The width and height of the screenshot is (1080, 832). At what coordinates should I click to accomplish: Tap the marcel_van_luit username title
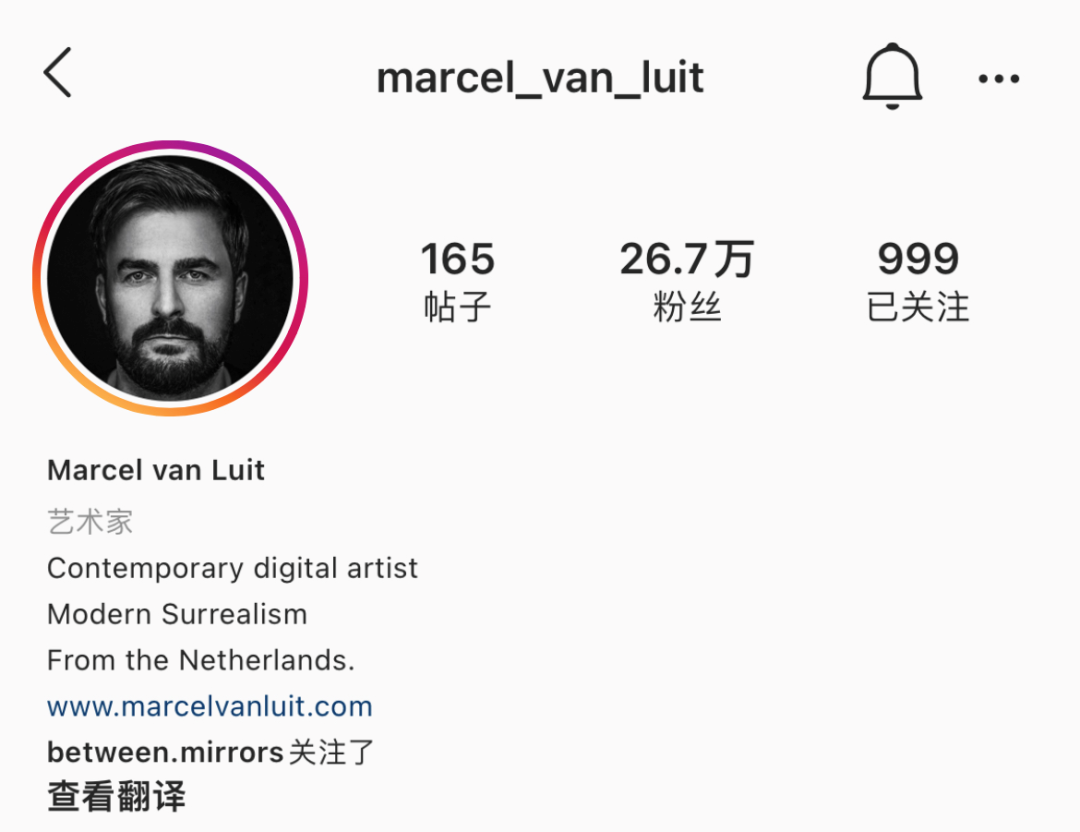point(540,77)
